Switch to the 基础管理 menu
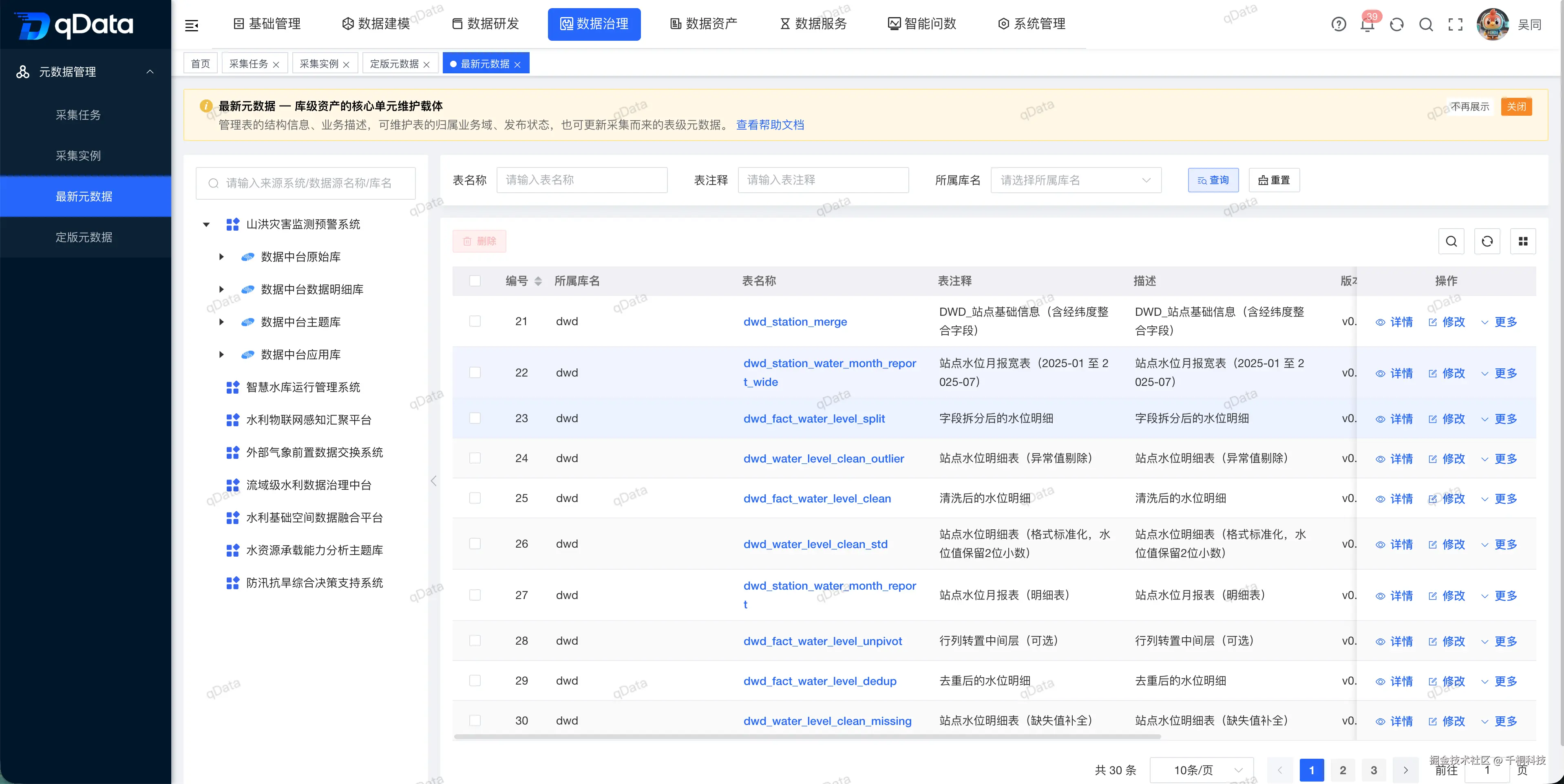 click(x=267, y=24)
